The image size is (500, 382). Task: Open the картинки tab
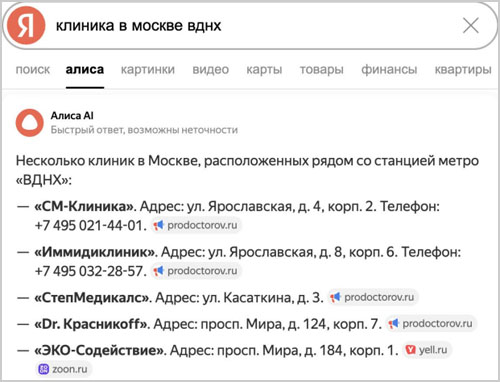pyautogui.click(x=148, y=69)
